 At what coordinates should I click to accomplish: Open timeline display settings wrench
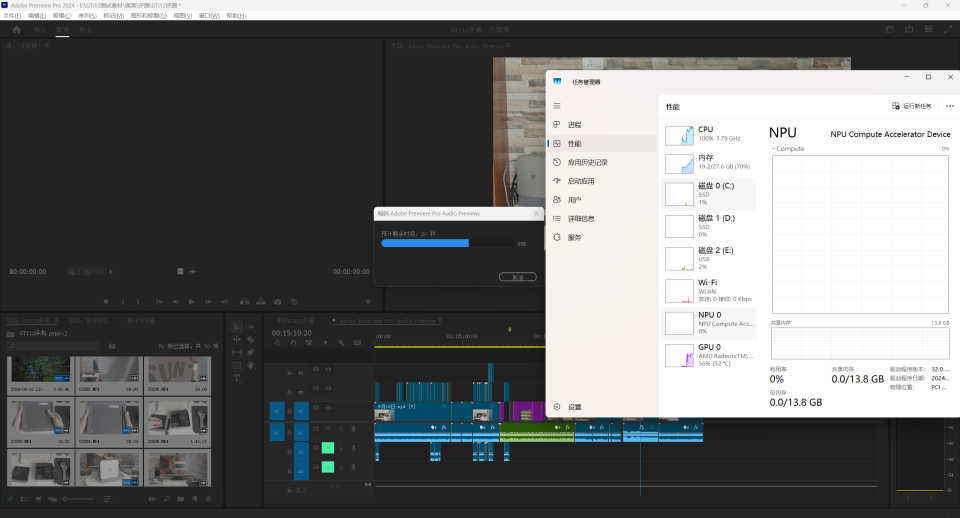341,343
